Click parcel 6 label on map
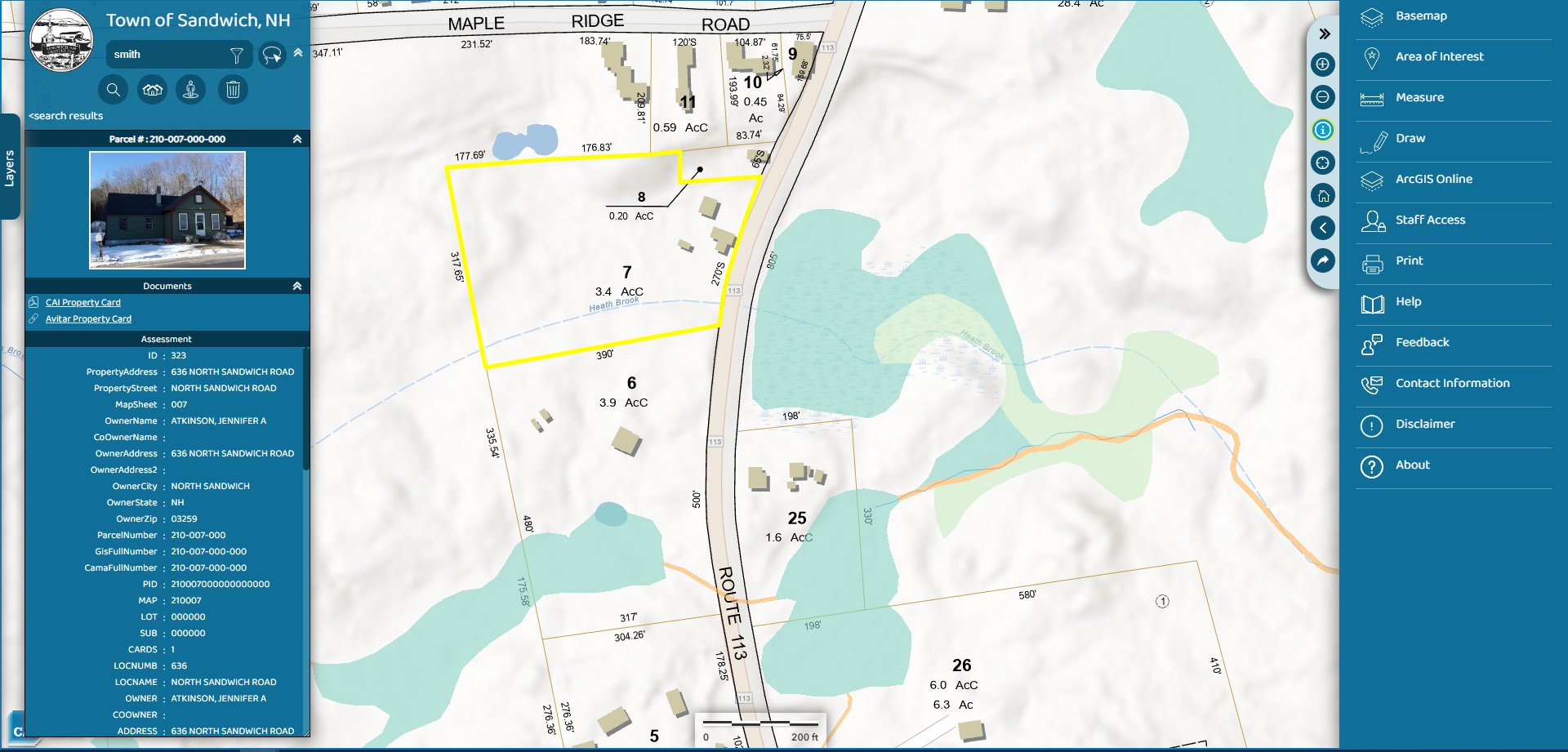The width and height of the screenshot is (1568, 752). coord(631,383)
